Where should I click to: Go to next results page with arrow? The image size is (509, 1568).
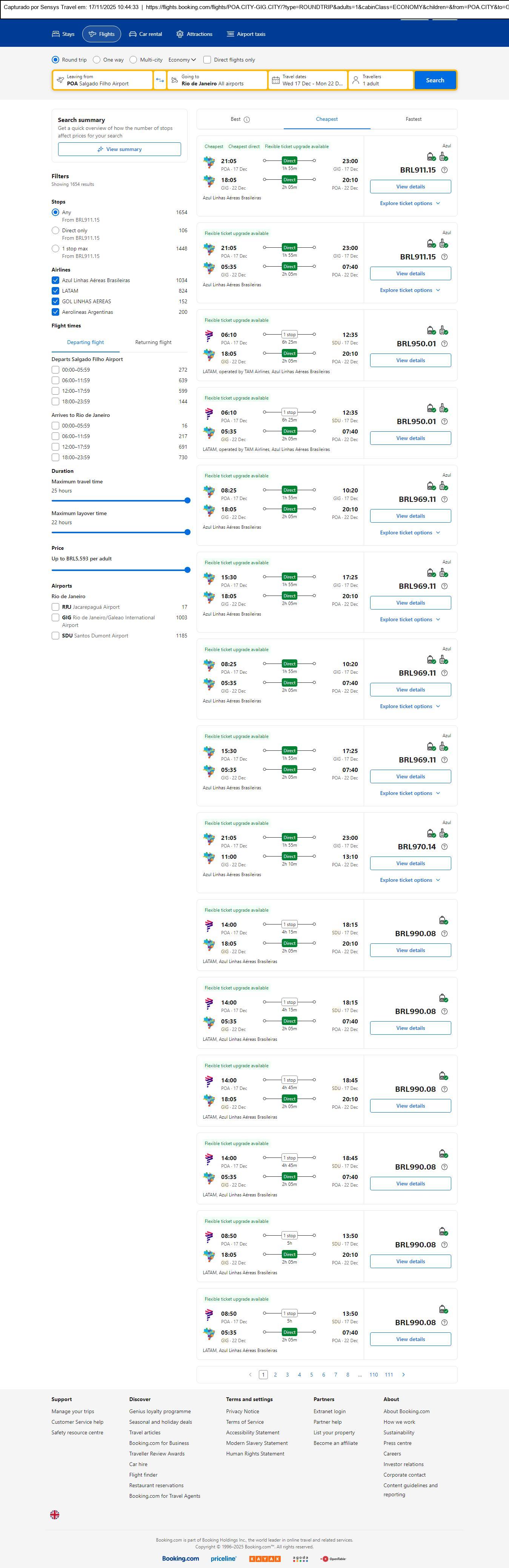click(403, 1374)
